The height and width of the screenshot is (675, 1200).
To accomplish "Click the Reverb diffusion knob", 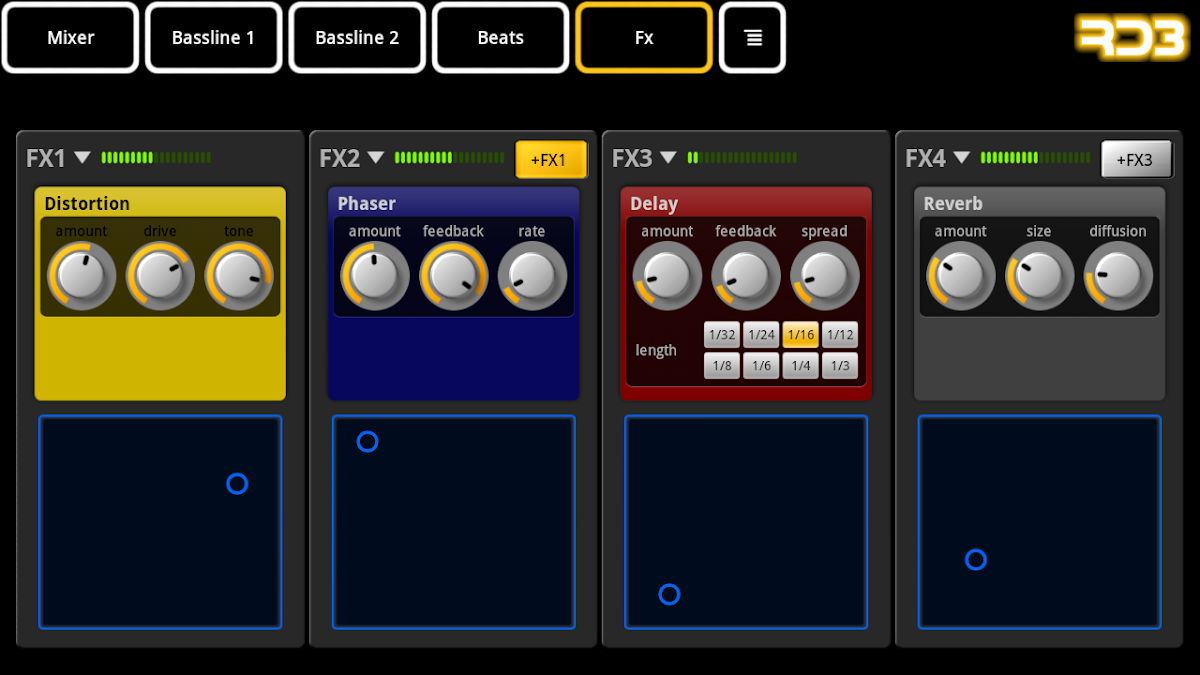I will click(1118, 275).
